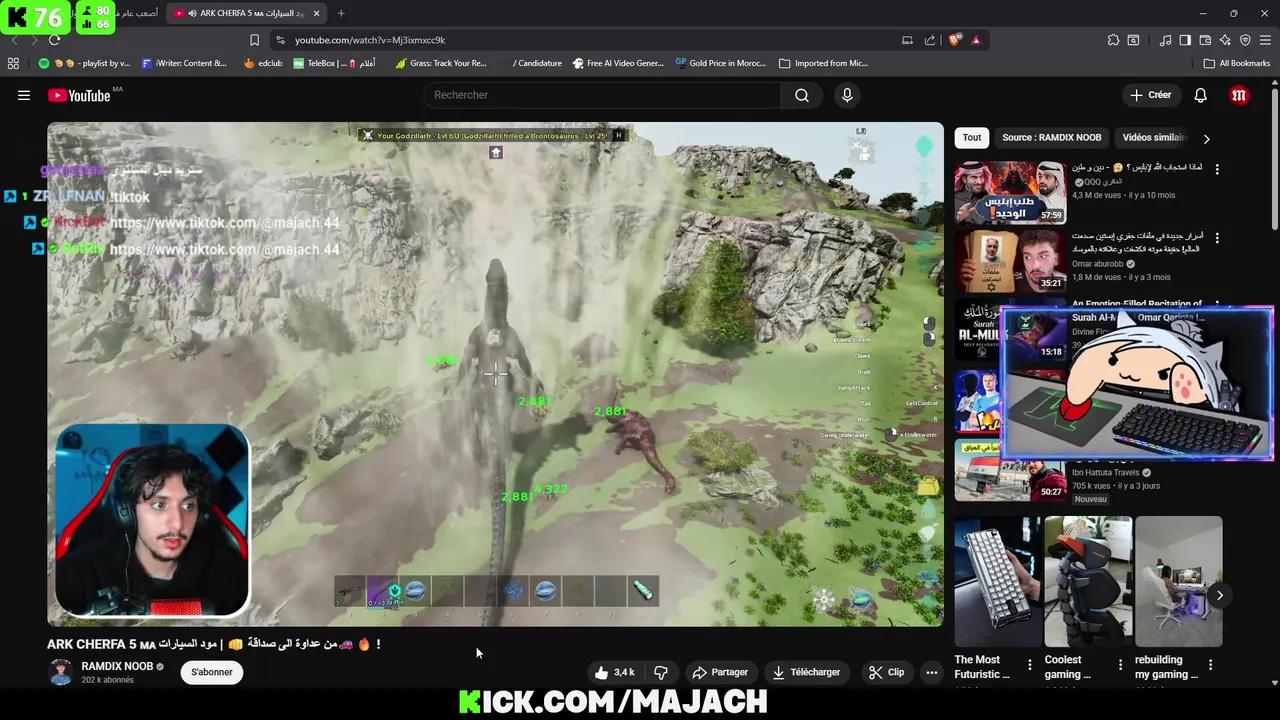Open the RAMDIX NOOB channel name link
1280x720 pixels.
tap(117, 666)
